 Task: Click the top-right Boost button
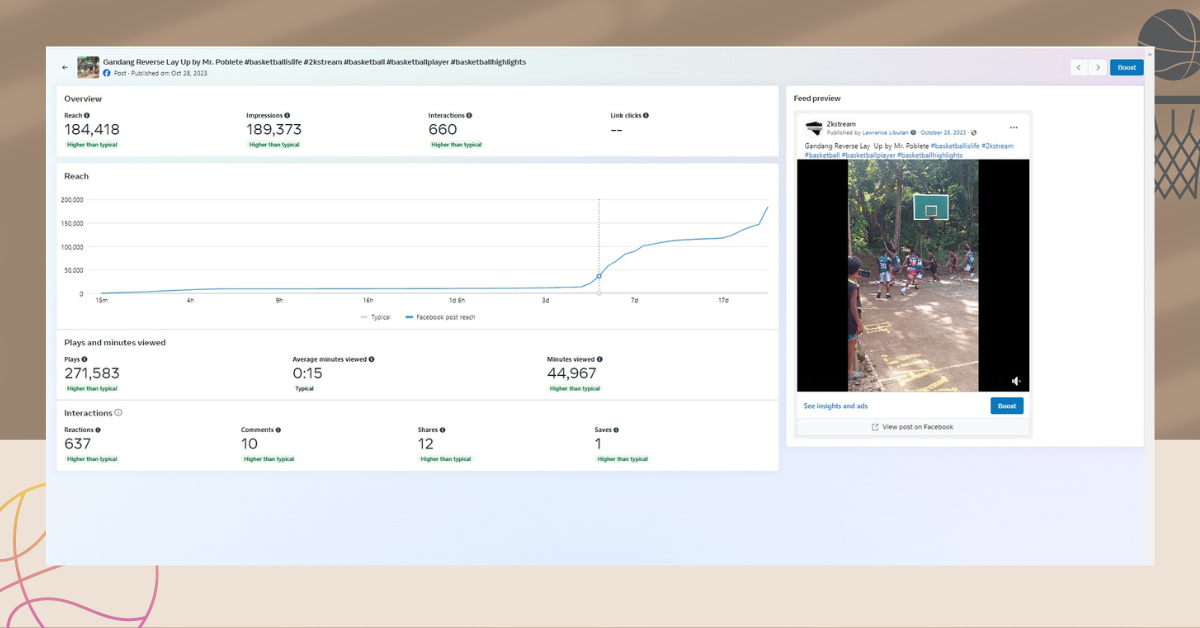[x=1127, y=68]
